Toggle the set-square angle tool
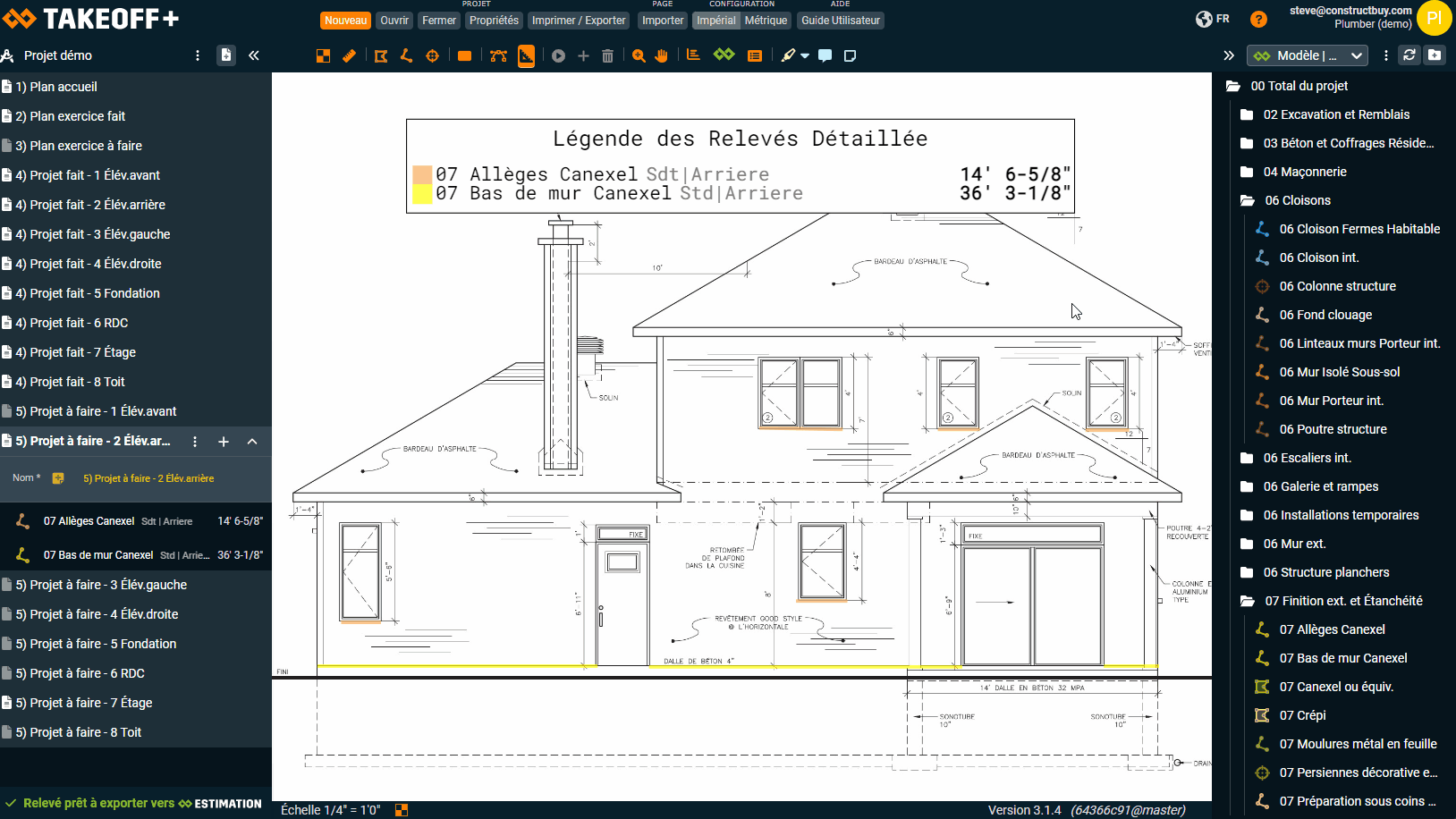Screen dimensions: 1456x819 [x=526, y=55]
